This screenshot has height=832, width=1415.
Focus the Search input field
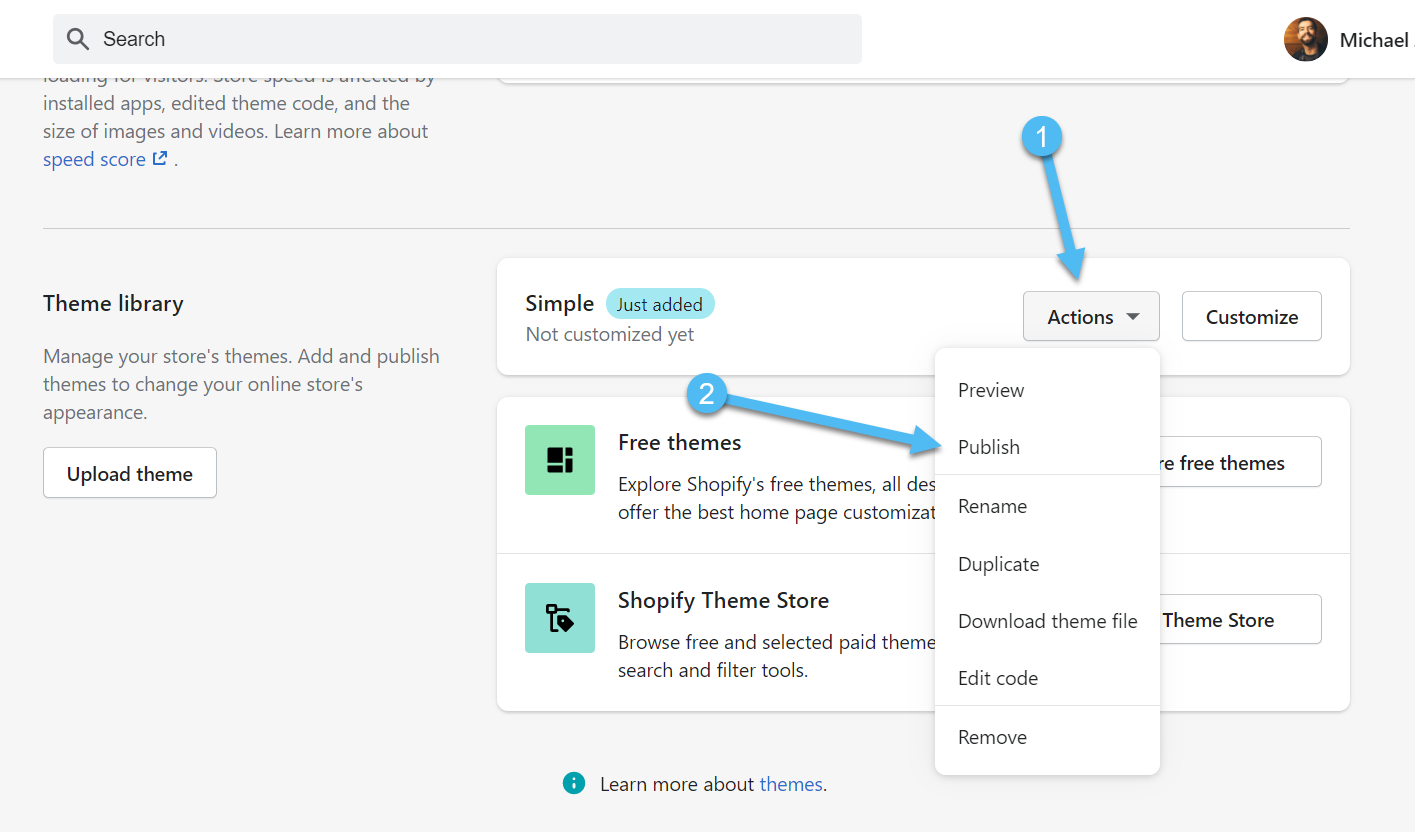470,39
